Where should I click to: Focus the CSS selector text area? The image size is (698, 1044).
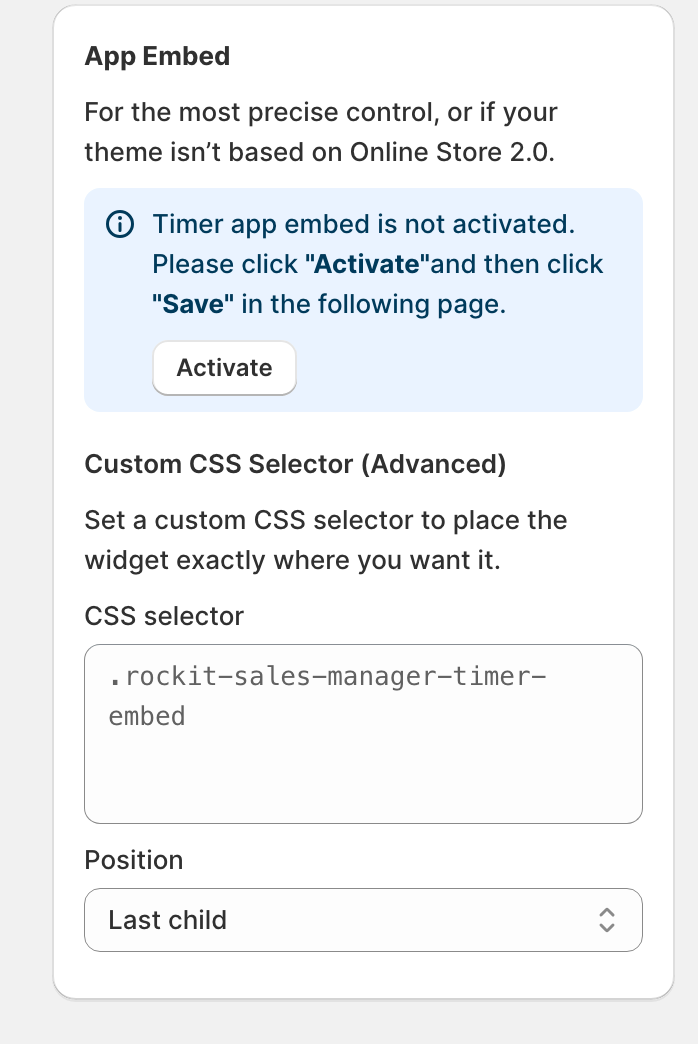pos(363,733)
